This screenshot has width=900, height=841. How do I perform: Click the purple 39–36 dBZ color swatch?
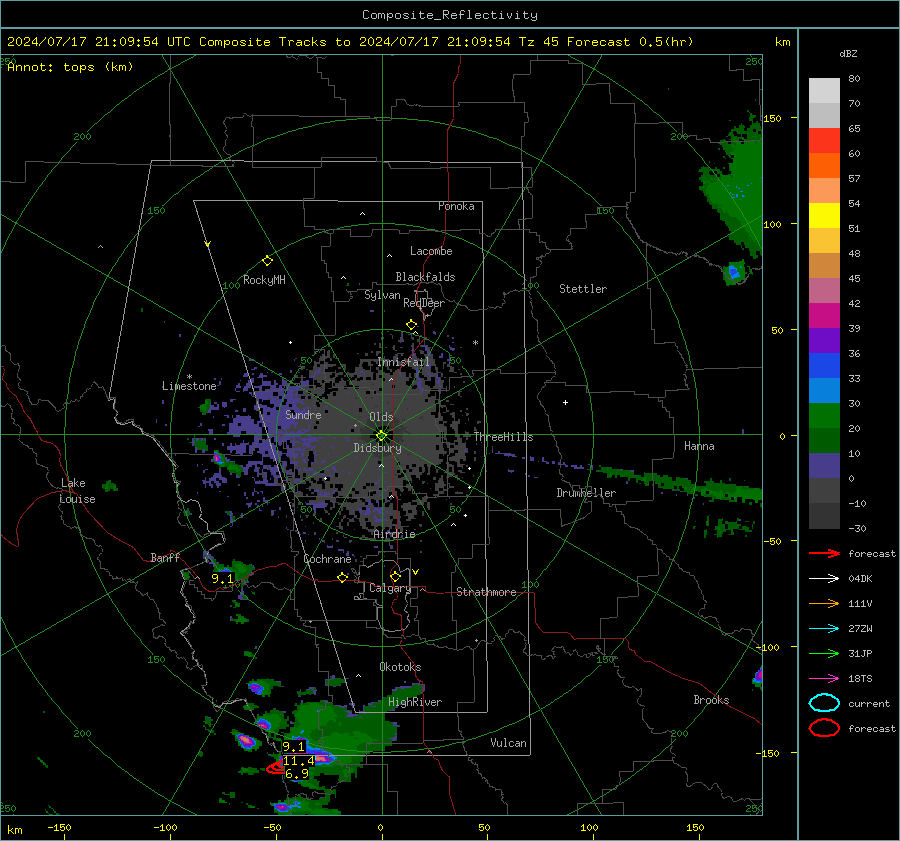pyautogui.click(x=824, y=340)
